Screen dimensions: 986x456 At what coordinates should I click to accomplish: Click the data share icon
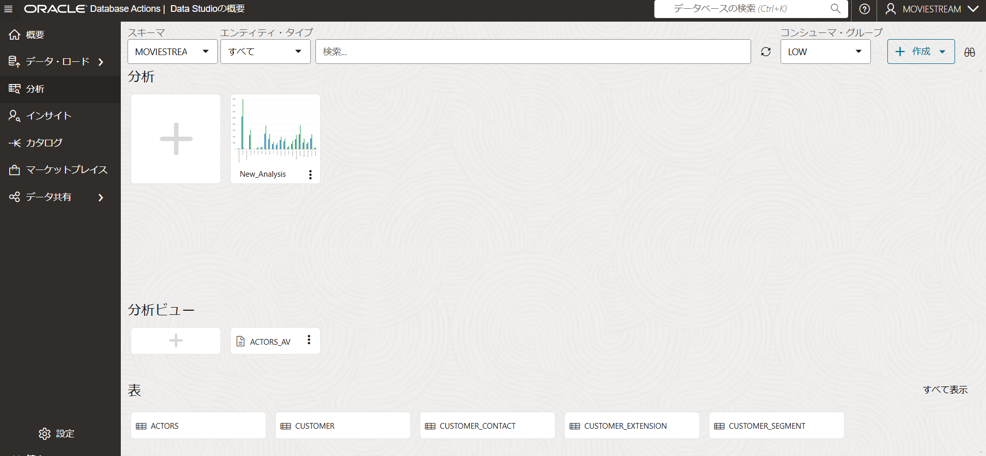point(14,197)
